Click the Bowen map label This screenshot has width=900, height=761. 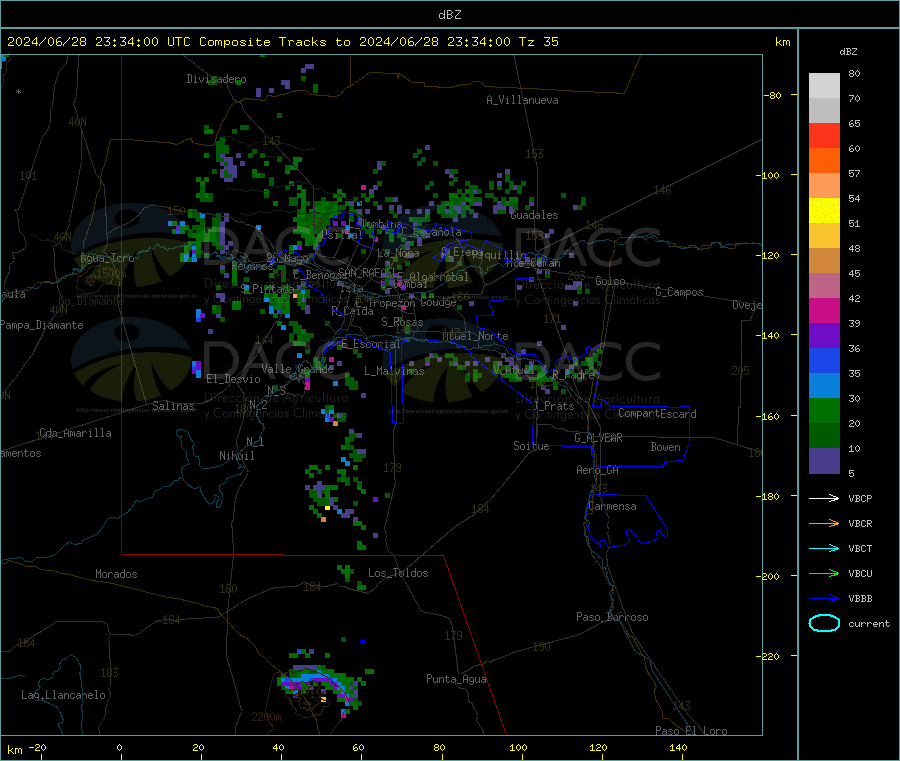coord(665,447)
